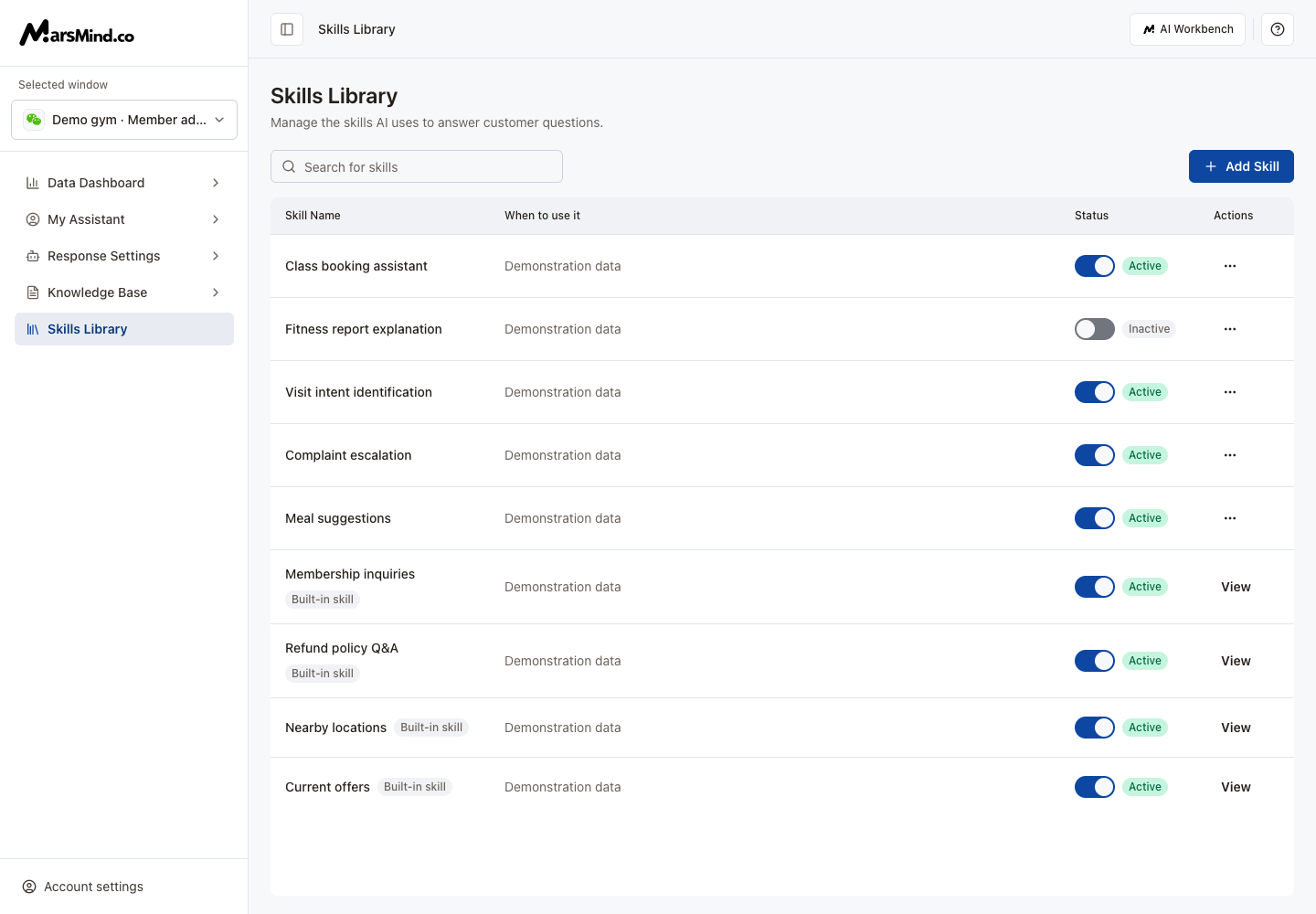Expand the Response Settings chevron

coord(216,256)
